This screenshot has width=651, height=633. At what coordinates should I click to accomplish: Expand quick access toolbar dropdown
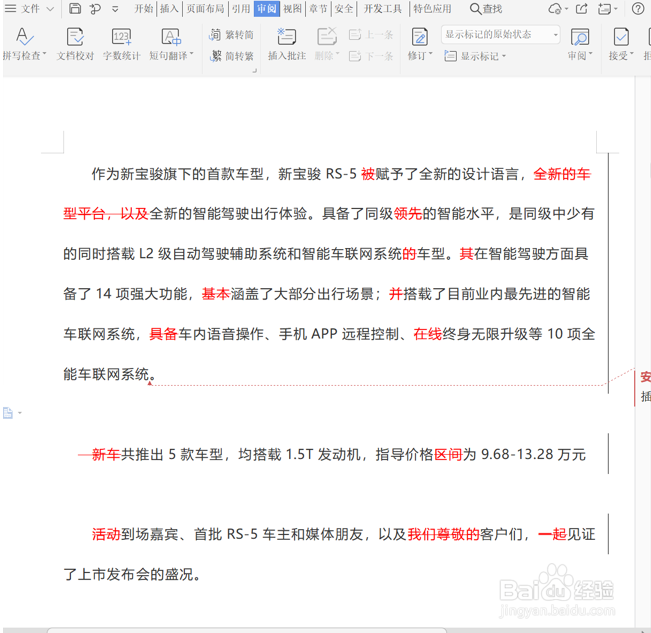(115, 9)
